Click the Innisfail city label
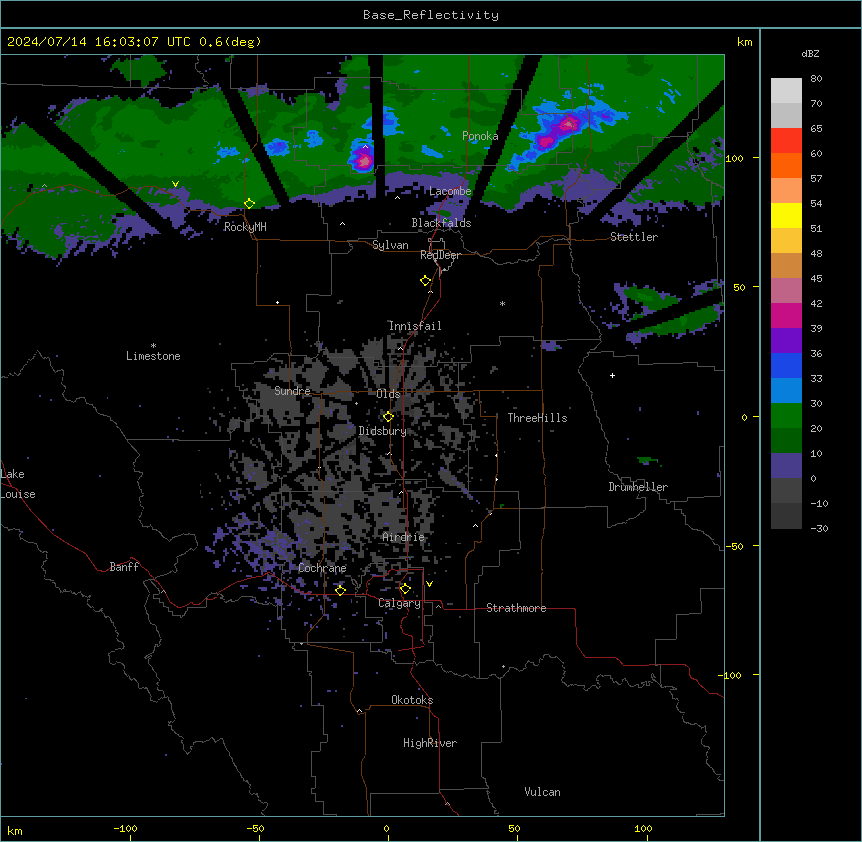The image size is (862, 842). (x=415, y=326)
